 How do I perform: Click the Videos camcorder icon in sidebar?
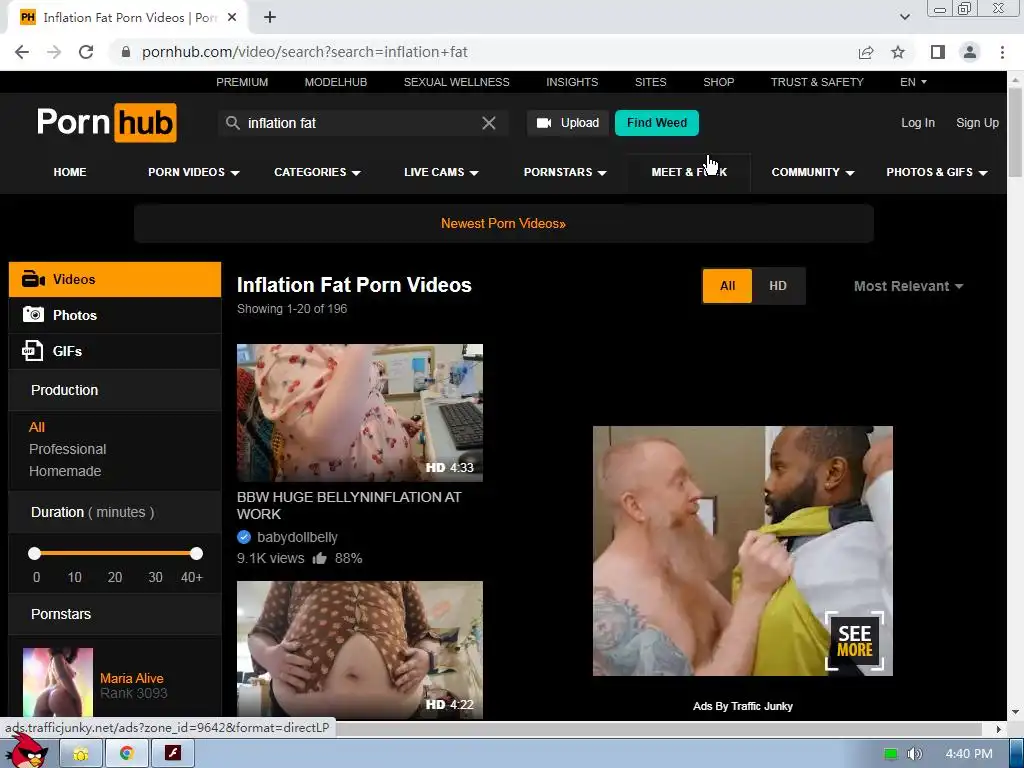(33, 280)
